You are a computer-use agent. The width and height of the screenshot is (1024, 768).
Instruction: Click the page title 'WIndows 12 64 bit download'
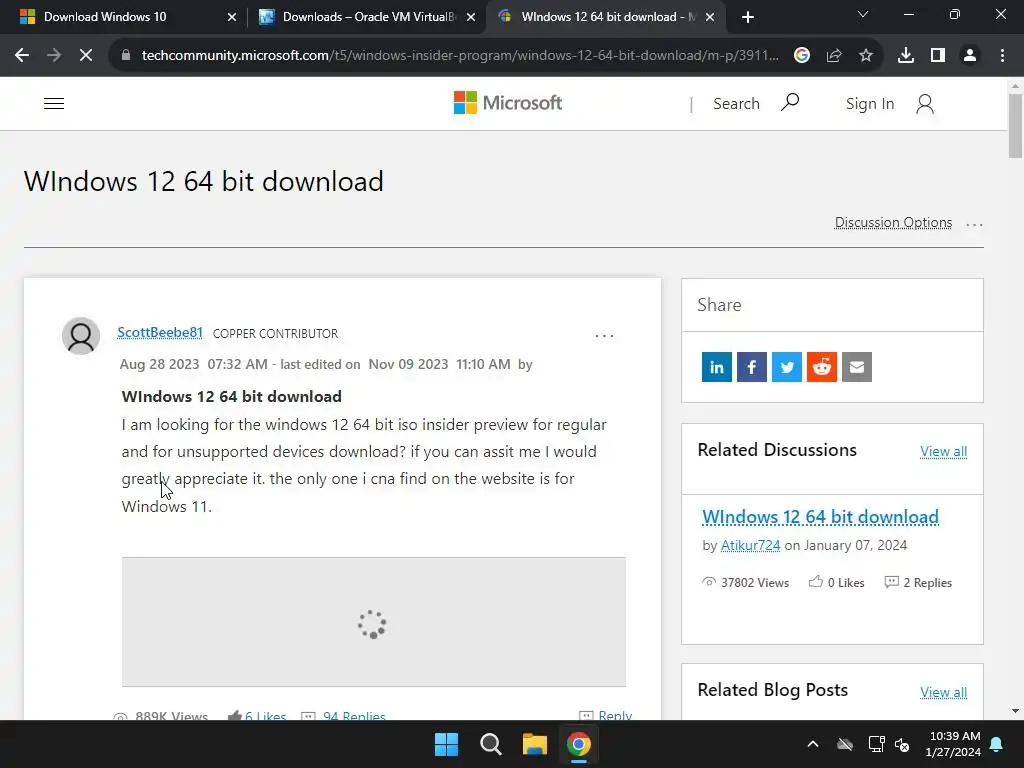[204, 181]
